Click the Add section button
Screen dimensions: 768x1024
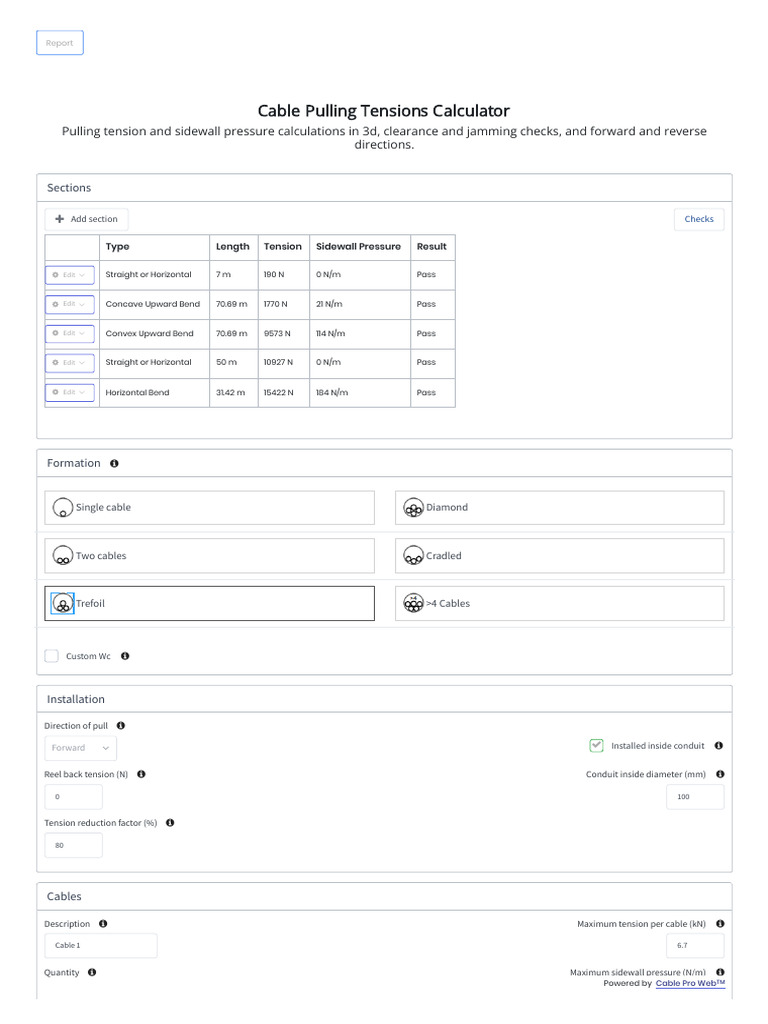pyautogui.click(x=87, y=219)
